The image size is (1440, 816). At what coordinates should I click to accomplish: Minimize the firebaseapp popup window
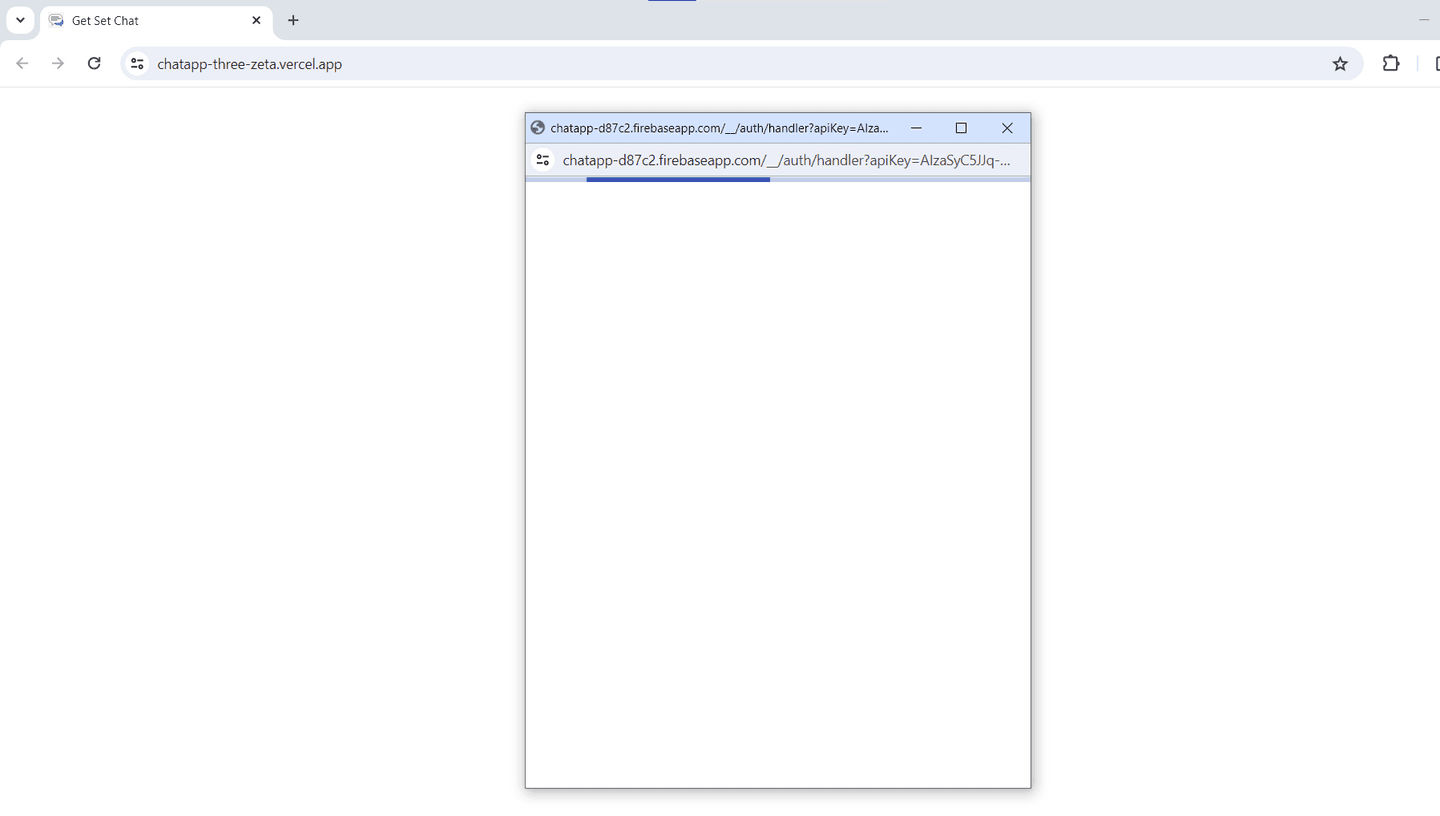(x=916, y=128)
